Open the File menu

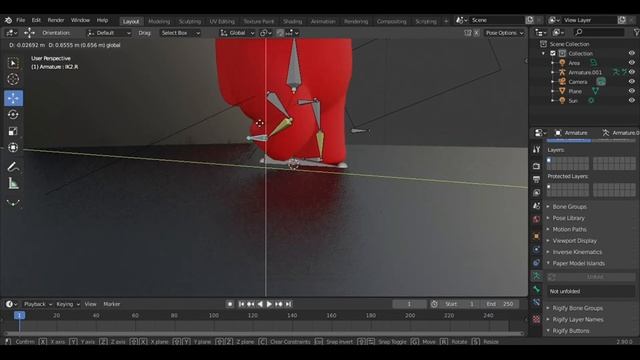(x=20, y=20)
